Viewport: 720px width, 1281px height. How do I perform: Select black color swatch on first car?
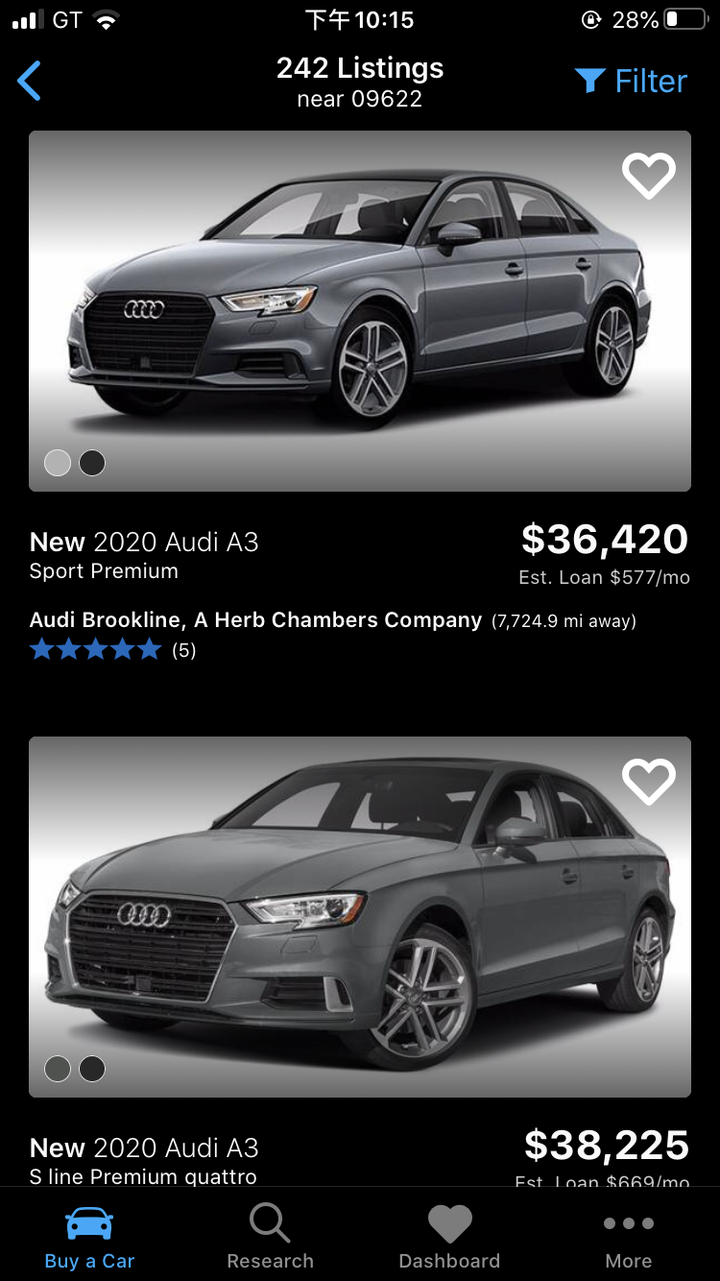[x=92, y=462]
